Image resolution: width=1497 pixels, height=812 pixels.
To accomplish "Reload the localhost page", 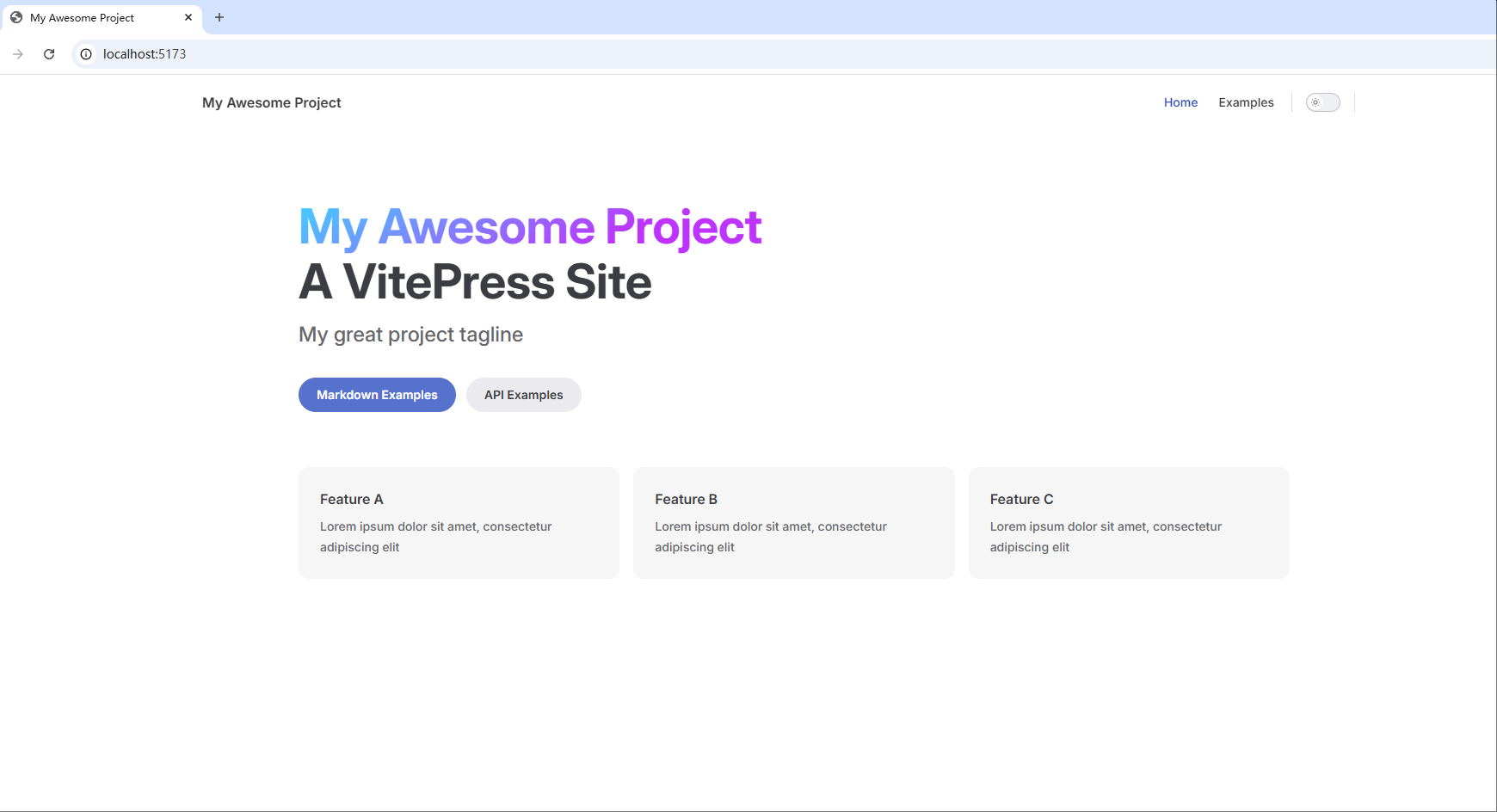I will 49,53.
